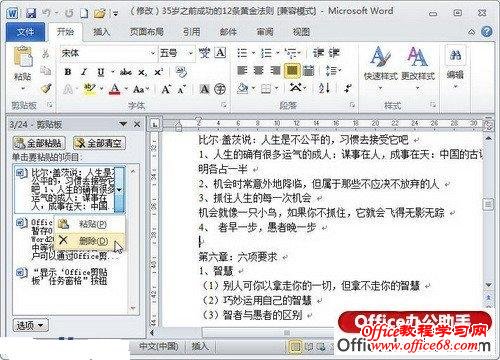Click the tab selector at ruler corner
Image resolution: width=500 pixels, height=360 pixels.
tap(155, 124)
